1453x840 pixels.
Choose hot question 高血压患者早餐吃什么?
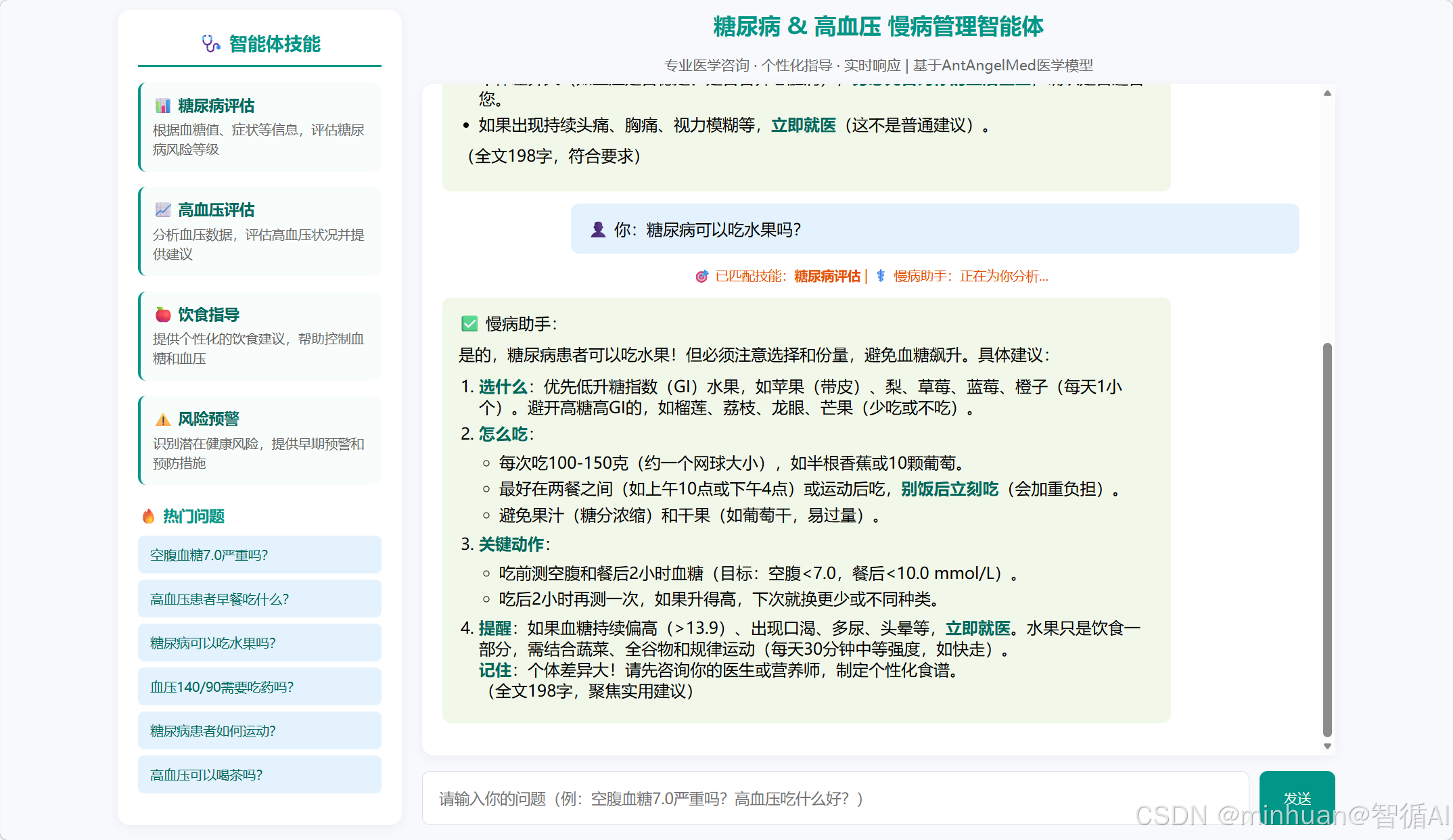point(260,599)
